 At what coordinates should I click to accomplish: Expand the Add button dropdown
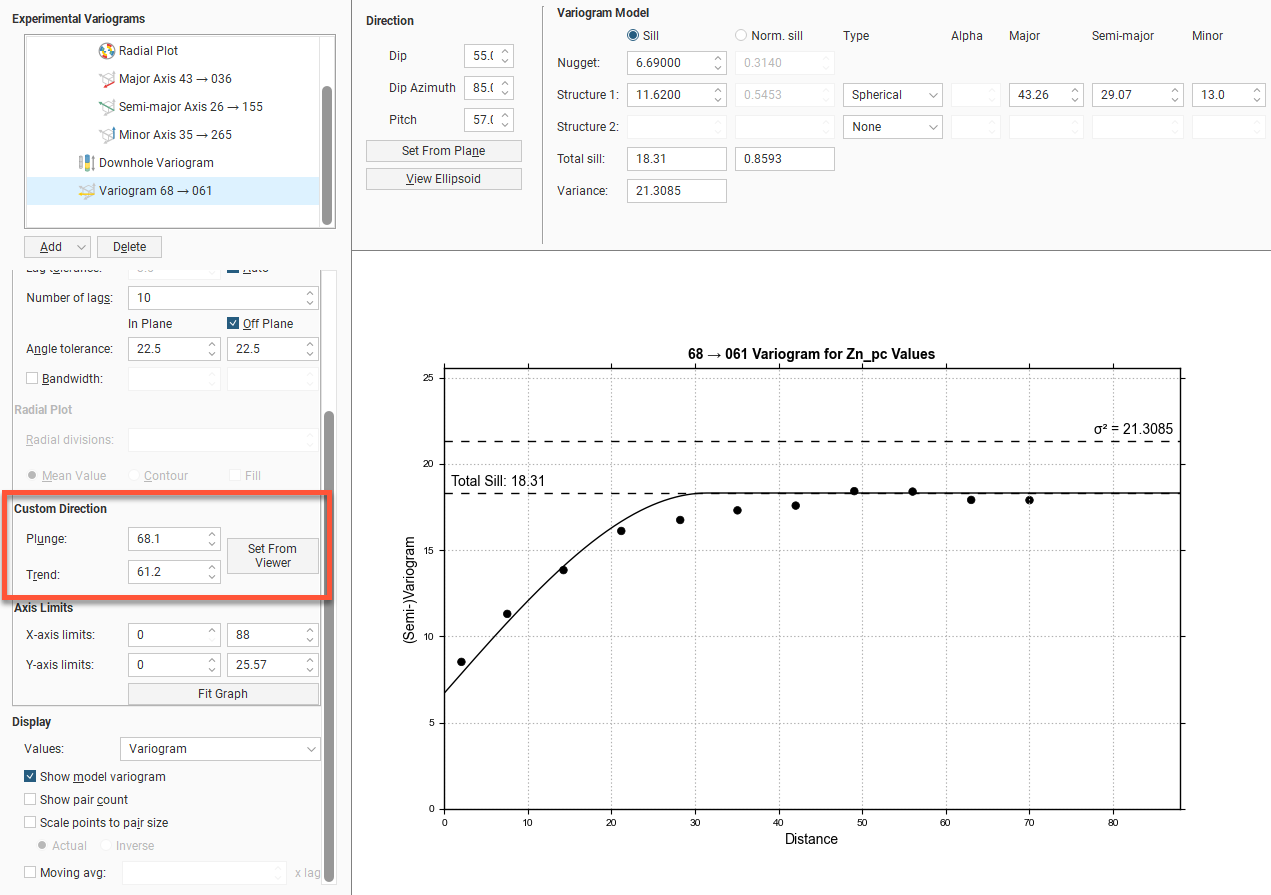pyautogui.click(x=81, y=247)
